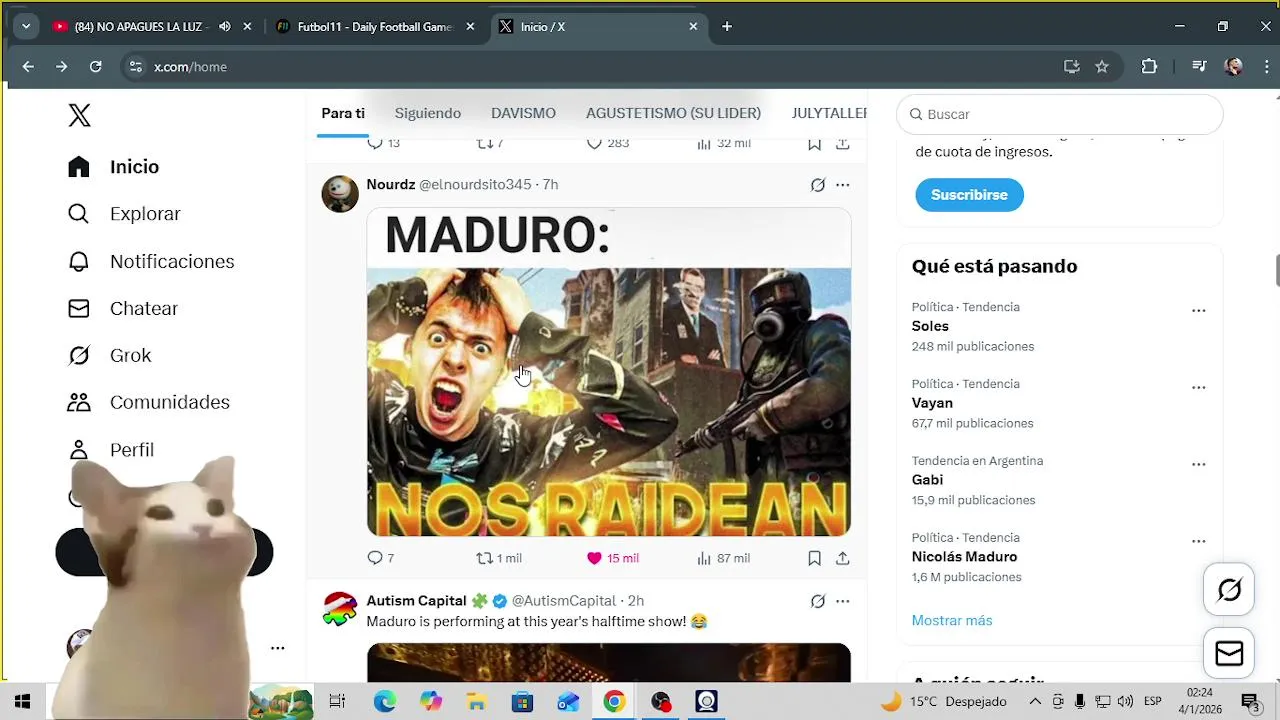The width and height of the screenshot is (1280, 720).
Task: Share the Nourdz MADURO post
Action: coord(843,558)
